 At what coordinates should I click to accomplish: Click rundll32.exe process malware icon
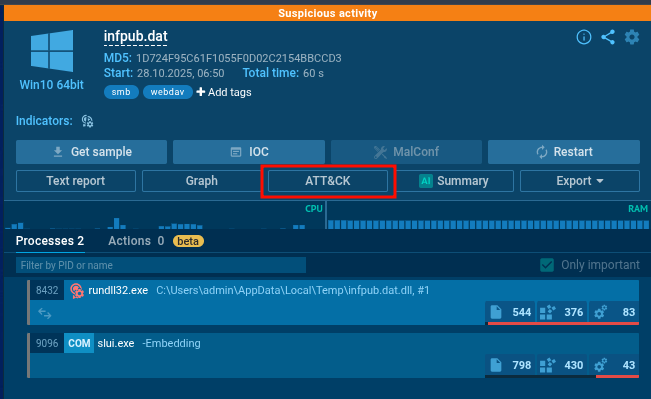click(77, 290)
